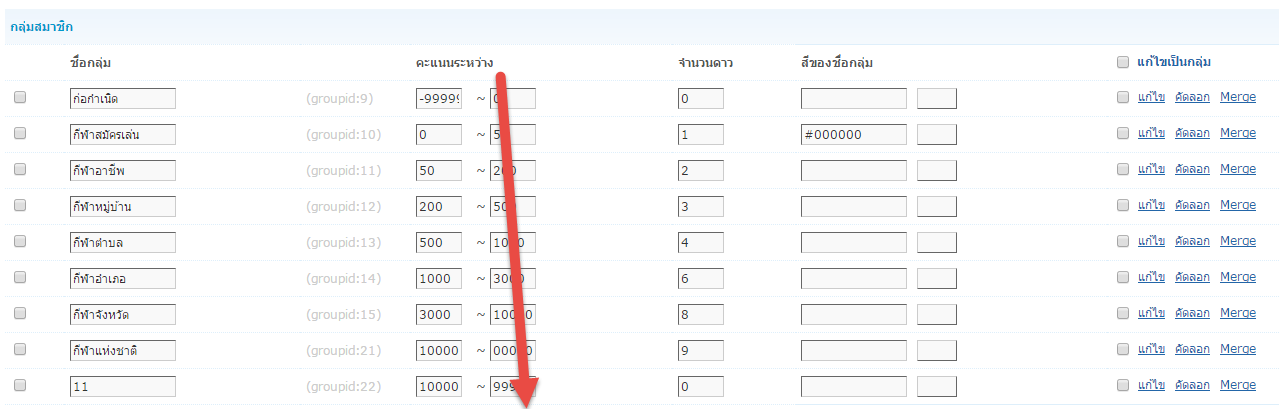Click the group name field containing 'กีฬาอาชีพ'

pyautogui.click(x=123, y=170)
